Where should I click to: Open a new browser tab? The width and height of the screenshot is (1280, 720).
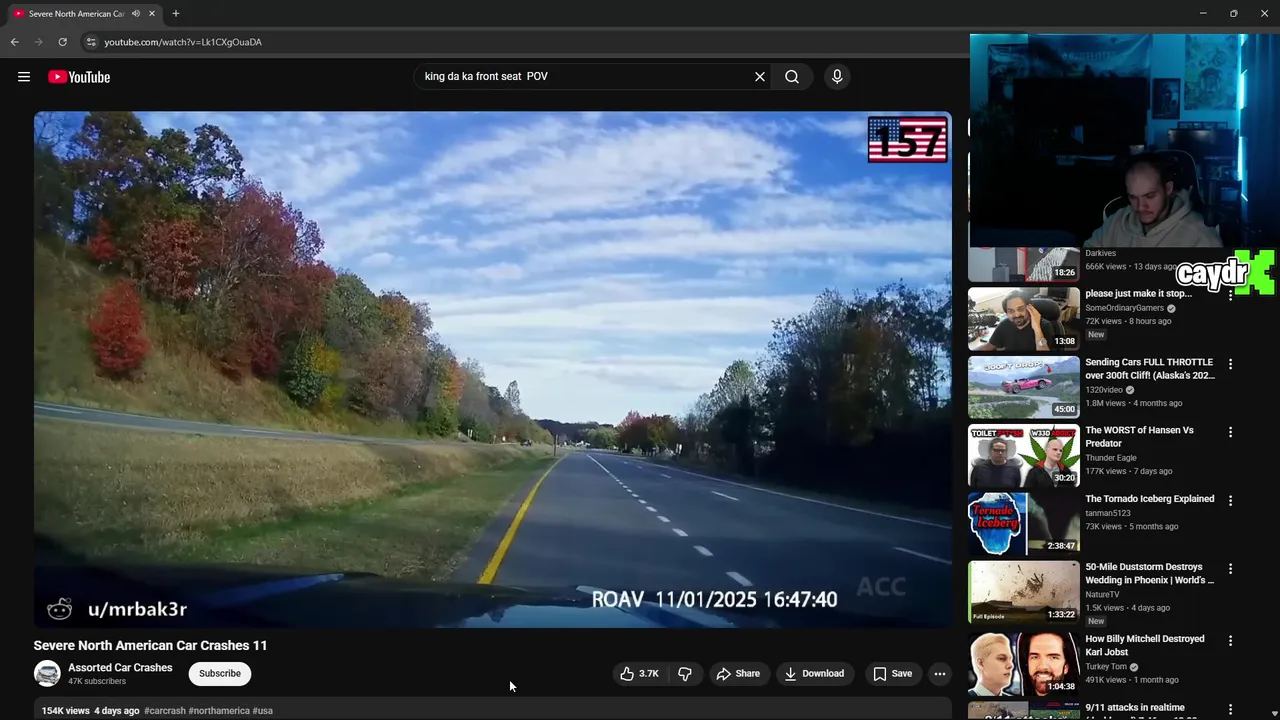pos(176,14)
